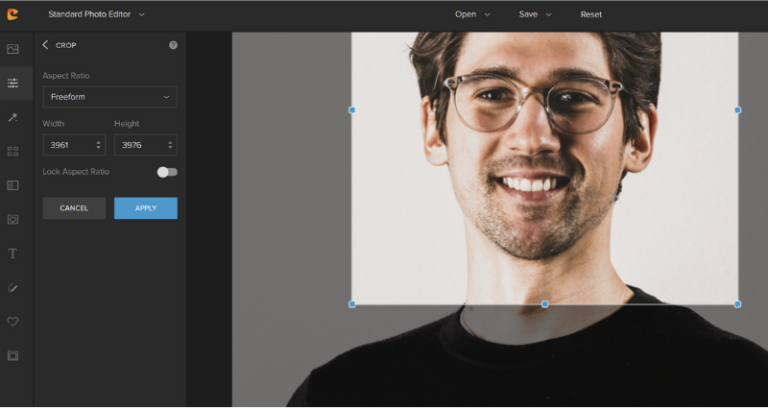The height and width of the screenshot is (409, 768).
Task: Select the Text tool icon
Action: (x=13, y=254)
